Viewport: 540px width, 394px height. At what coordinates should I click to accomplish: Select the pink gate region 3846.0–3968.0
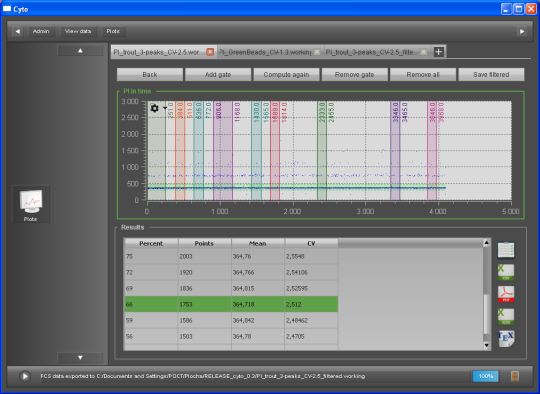pos(432,151)
